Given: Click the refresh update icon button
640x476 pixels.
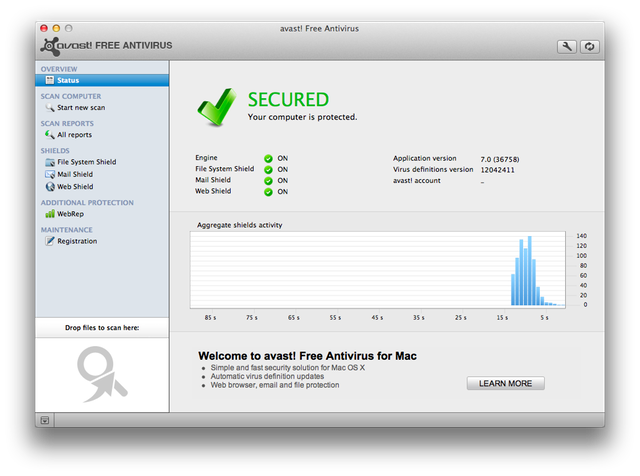Looking at the screenshot, I should (x=589, y=47).
